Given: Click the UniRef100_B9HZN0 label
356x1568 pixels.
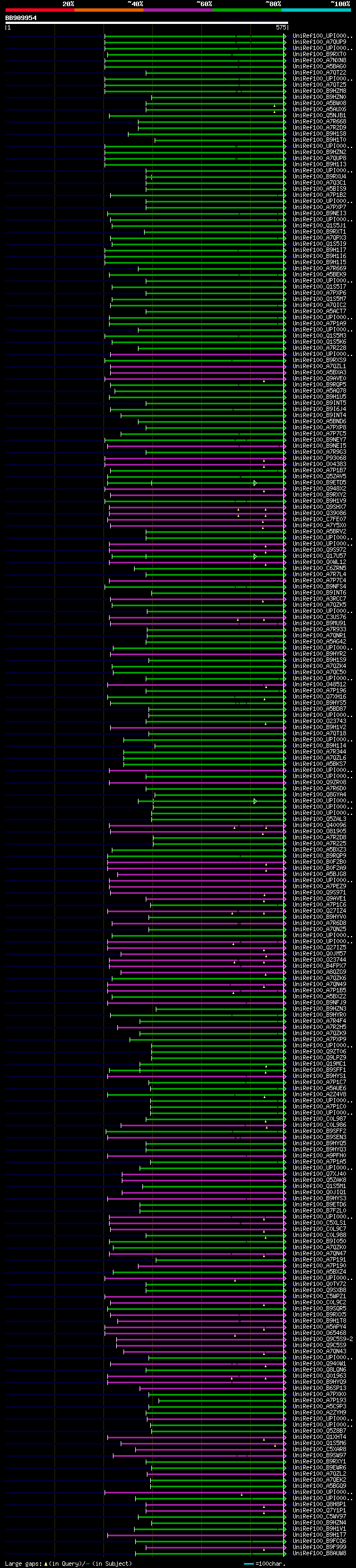Looking at the screenshot, I should point(319,97).
